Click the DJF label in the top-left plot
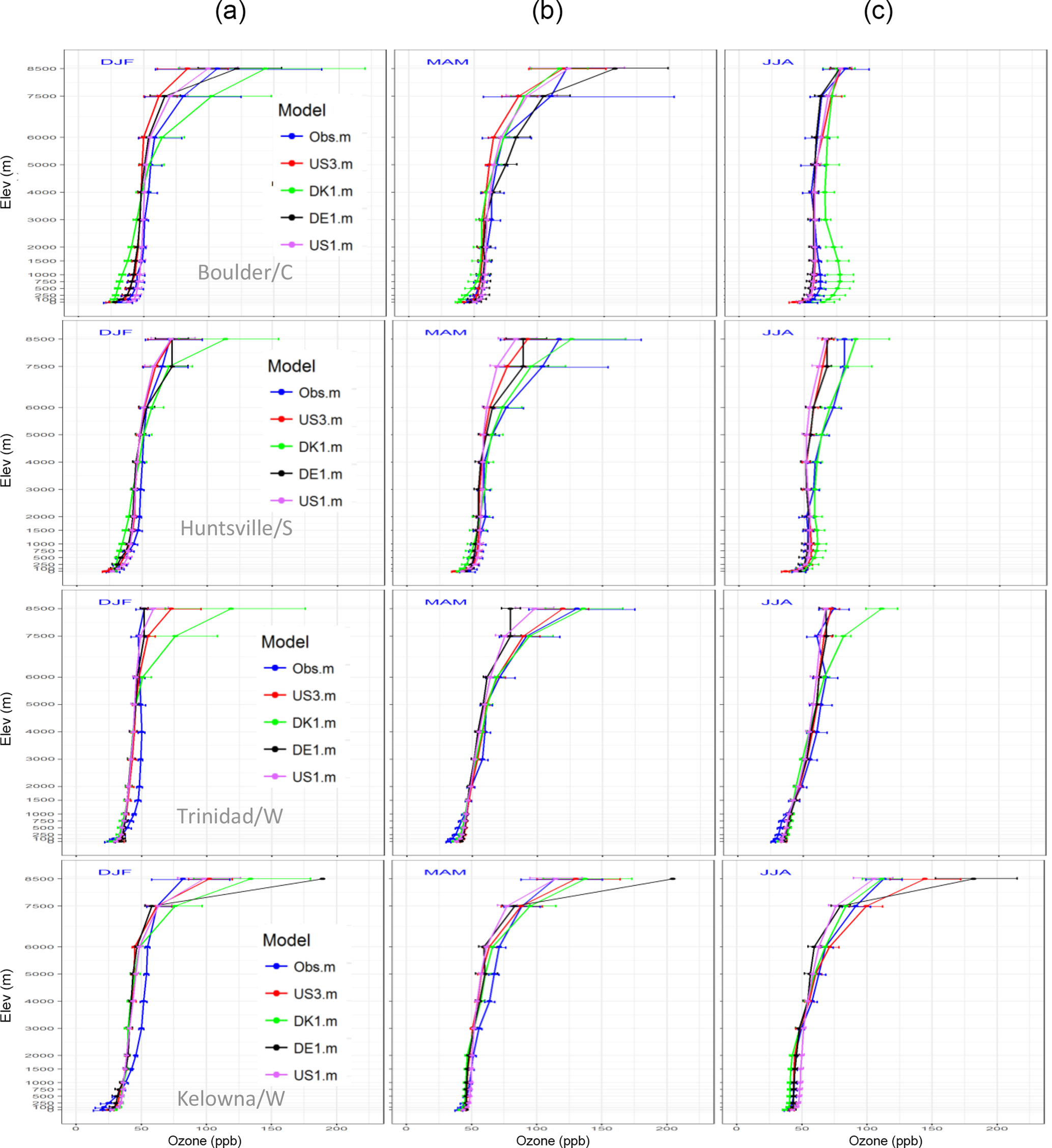This screenshot has width=1052, height=1148. (x=117, y=62)
